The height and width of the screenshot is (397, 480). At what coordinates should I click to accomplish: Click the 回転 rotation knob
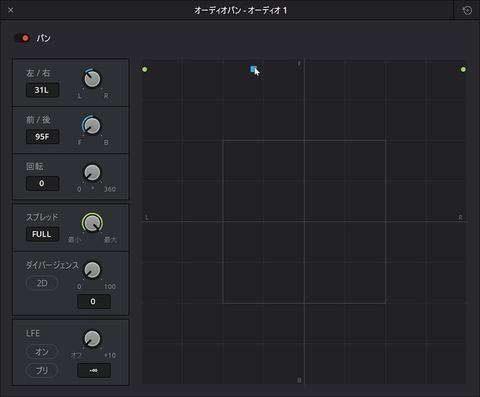(92, 173)
